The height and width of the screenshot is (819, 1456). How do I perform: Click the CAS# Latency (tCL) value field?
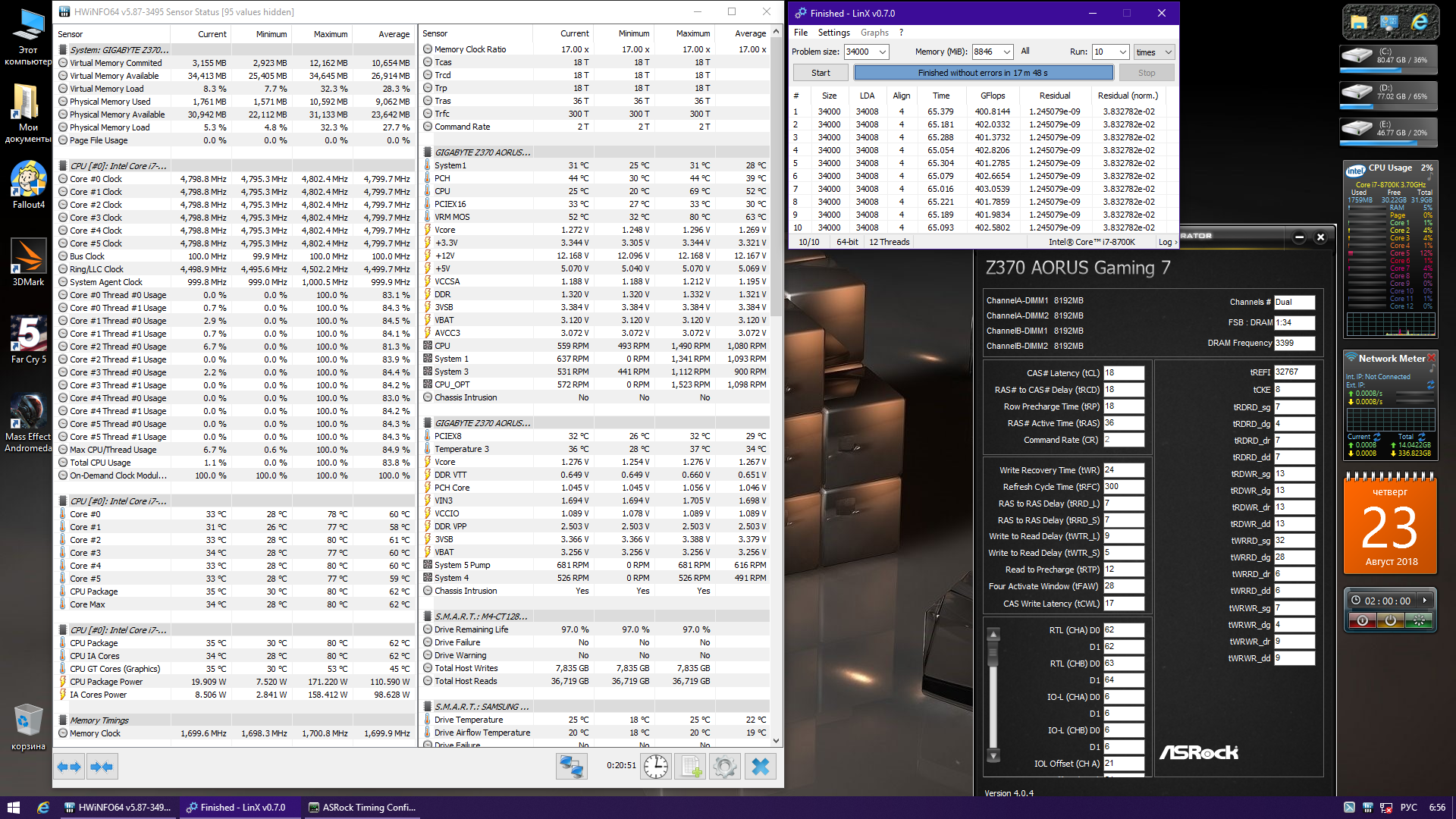coord(1123,373)
